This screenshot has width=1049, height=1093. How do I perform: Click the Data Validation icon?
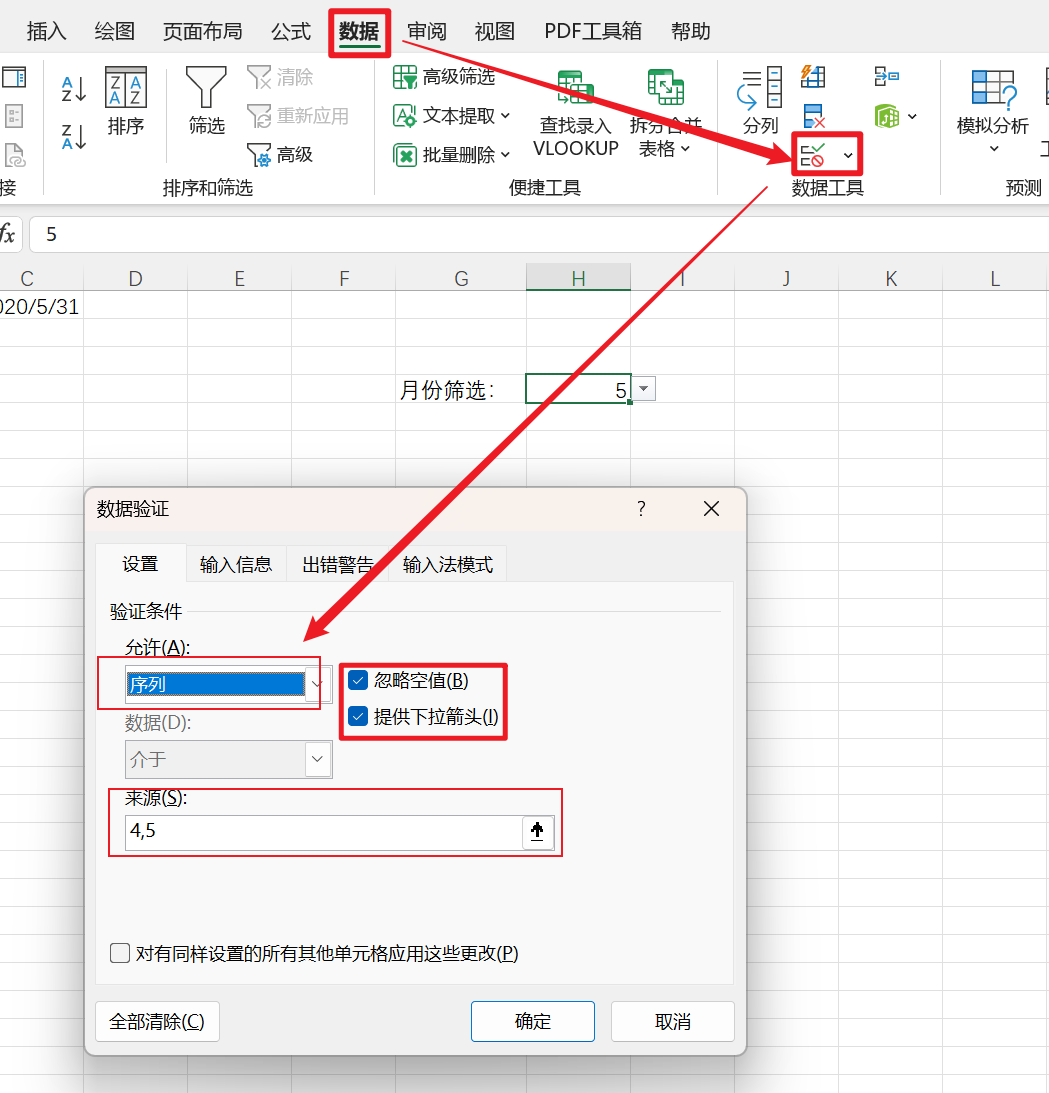pos(813,154)
